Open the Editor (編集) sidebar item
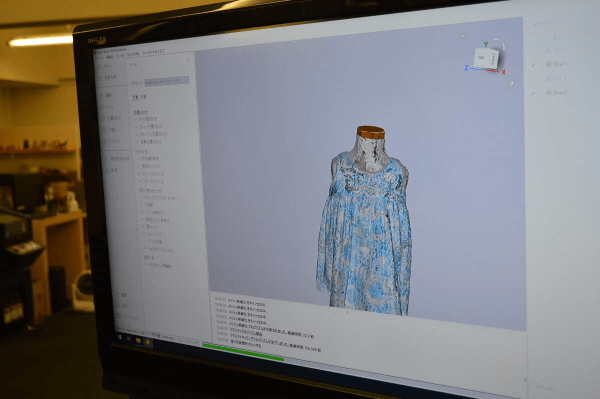The image size is (600, 399). coord(107,95)
